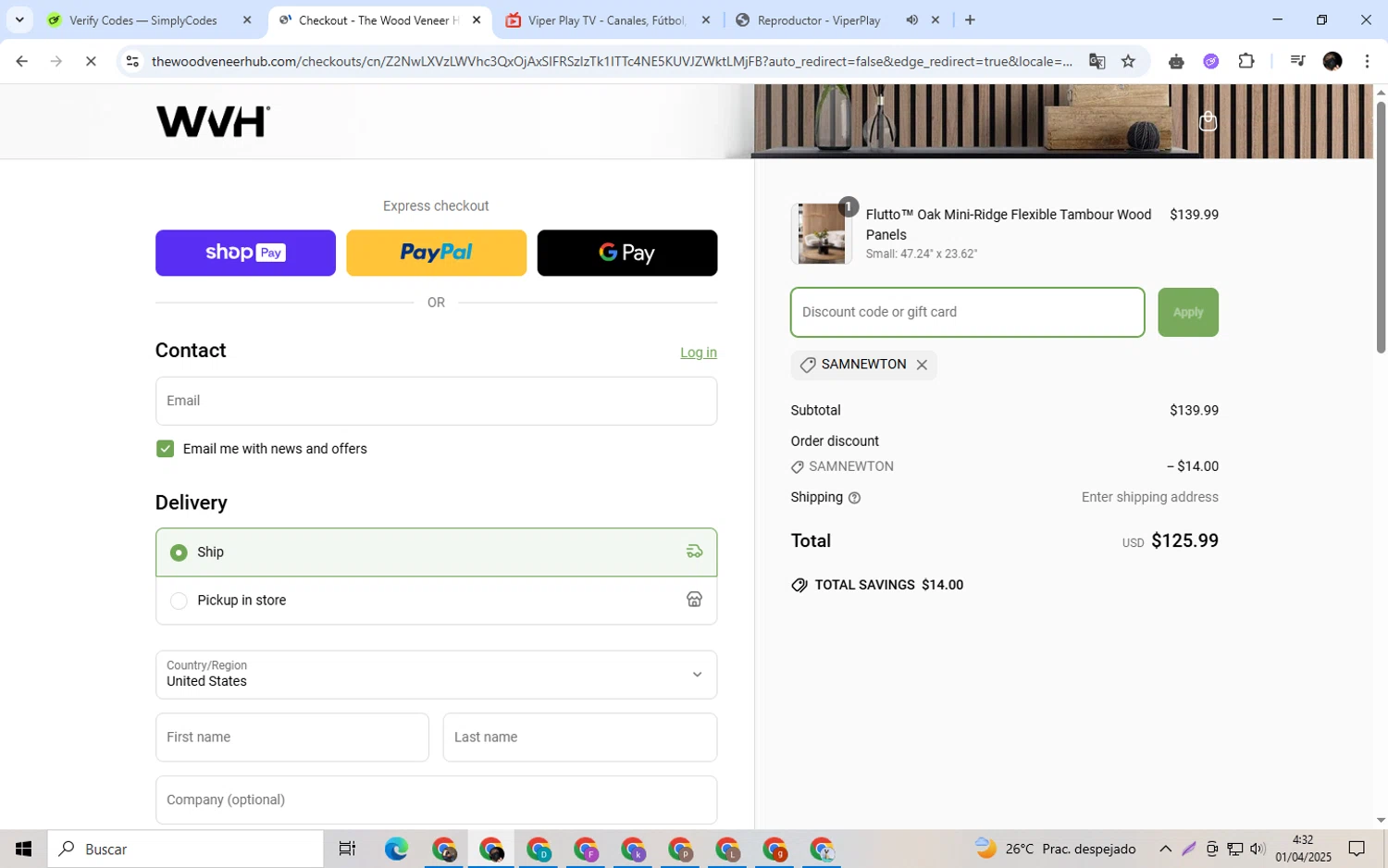Go back to the previous page
The height and width of the screenshot is (868, 1388).
tap(22, 61)
